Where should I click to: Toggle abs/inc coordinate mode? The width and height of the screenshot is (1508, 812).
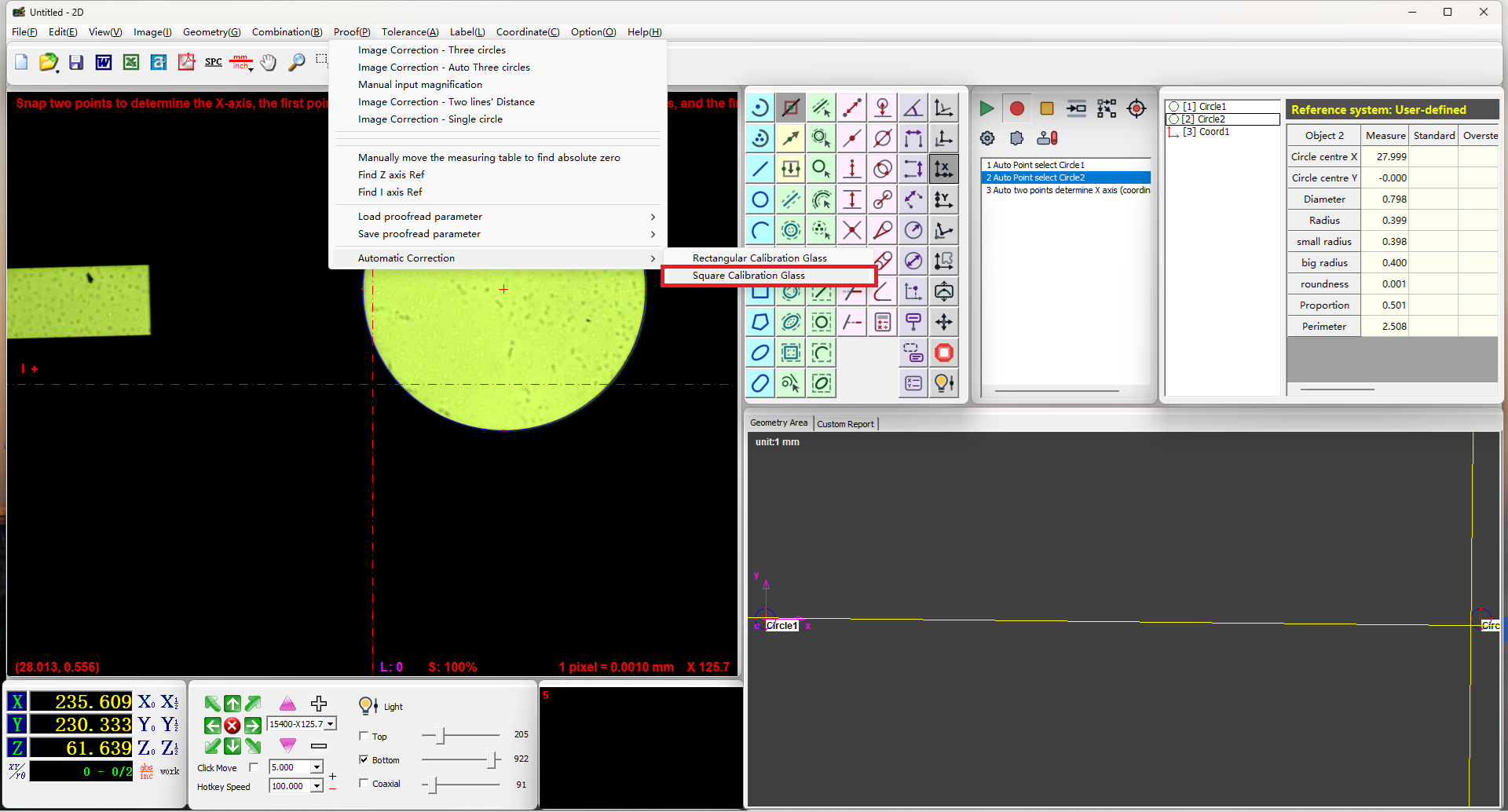pyautogui.click(x=147, y=771)
